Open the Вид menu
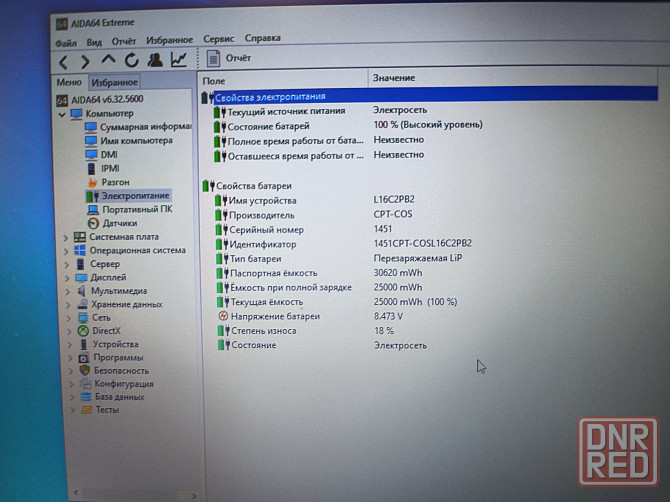 [94, 42]
